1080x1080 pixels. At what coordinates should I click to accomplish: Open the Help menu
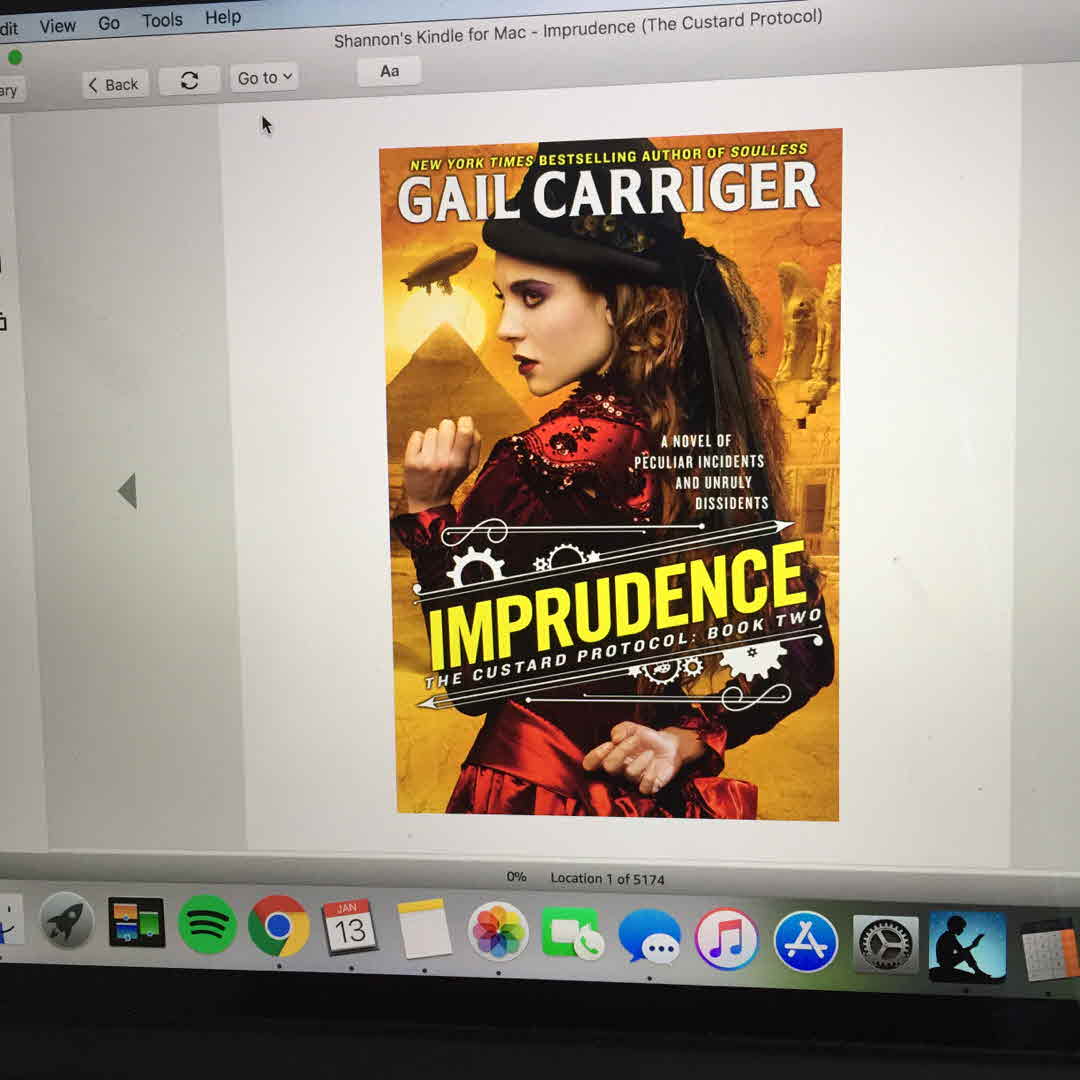[x=223, y=17]
